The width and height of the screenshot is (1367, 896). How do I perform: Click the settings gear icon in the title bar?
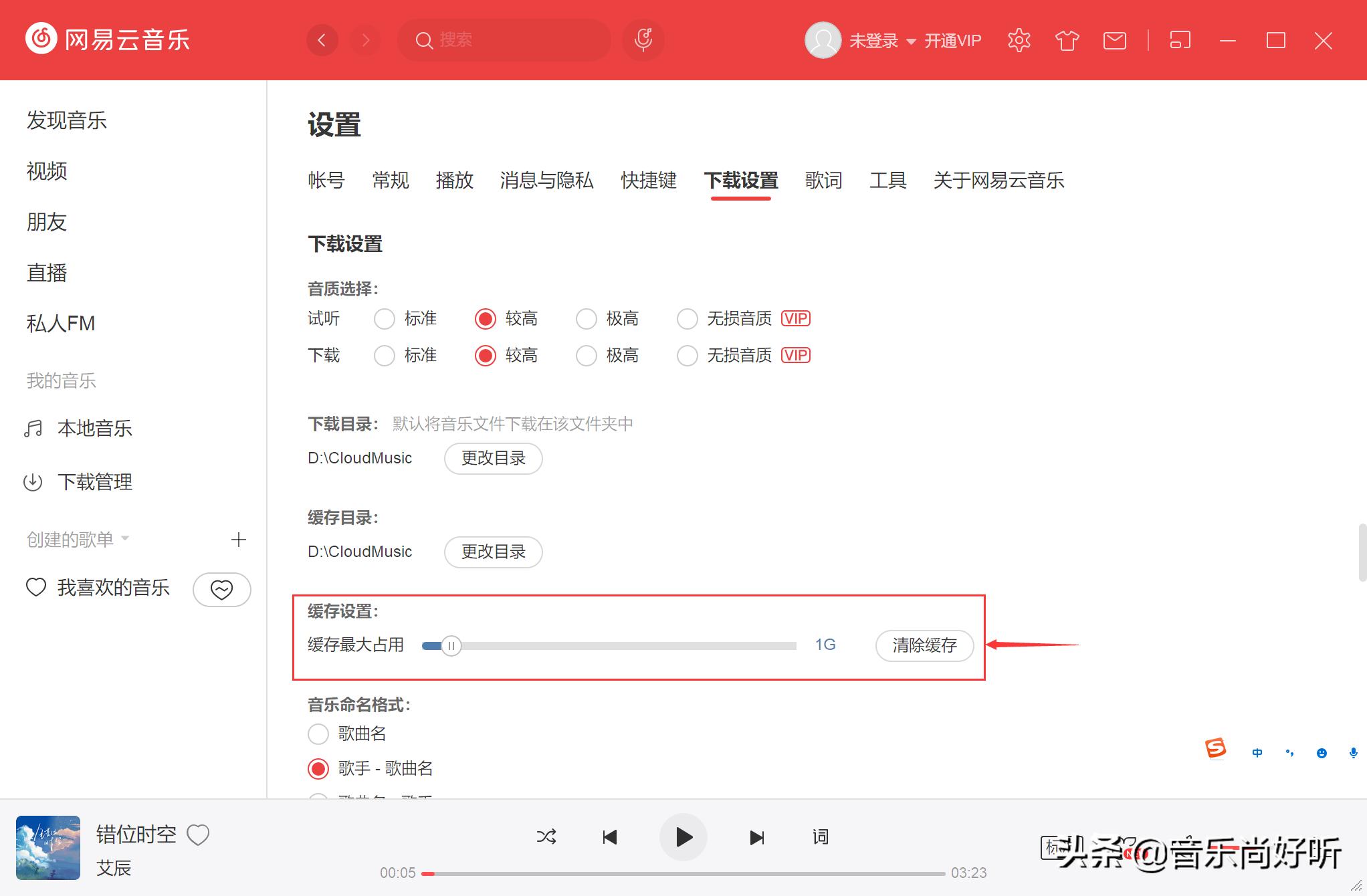pos(1019,39)
